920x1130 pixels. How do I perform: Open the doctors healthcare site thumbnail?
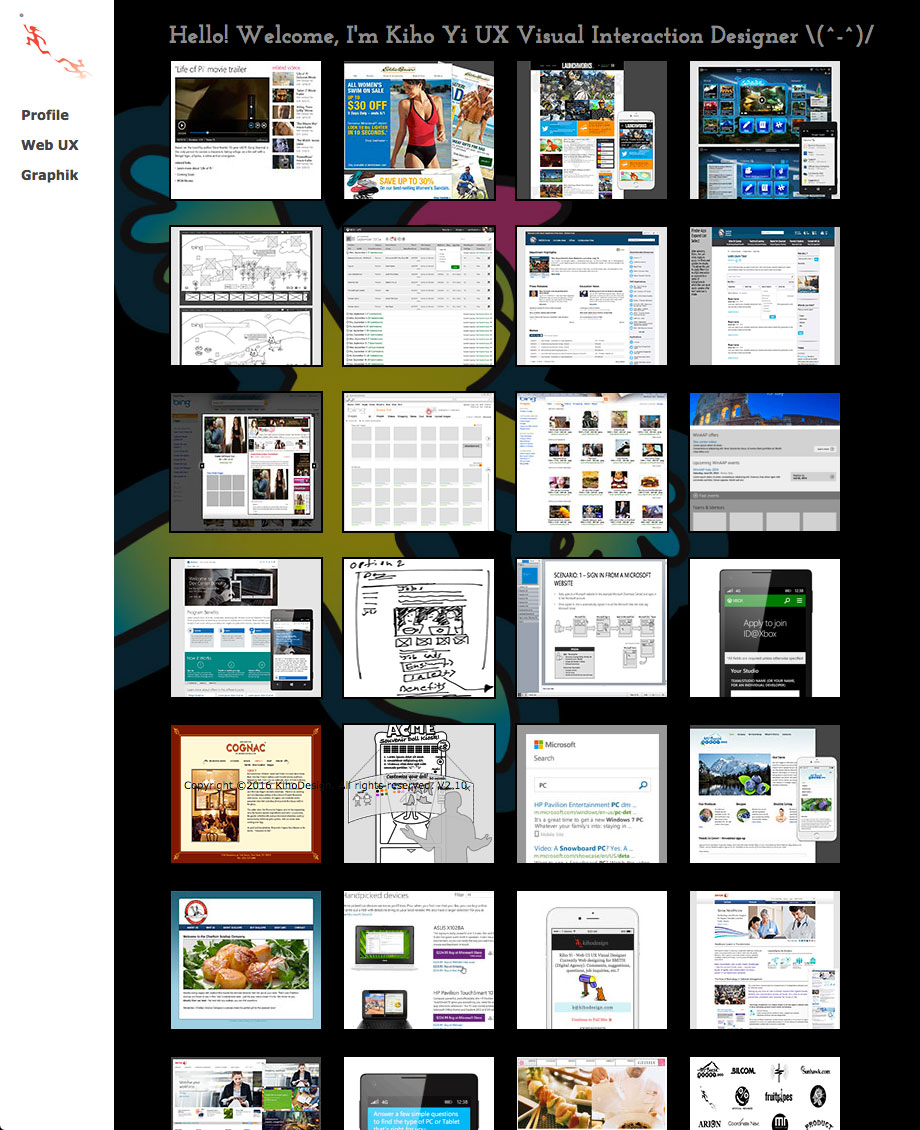tap(764, 960)
